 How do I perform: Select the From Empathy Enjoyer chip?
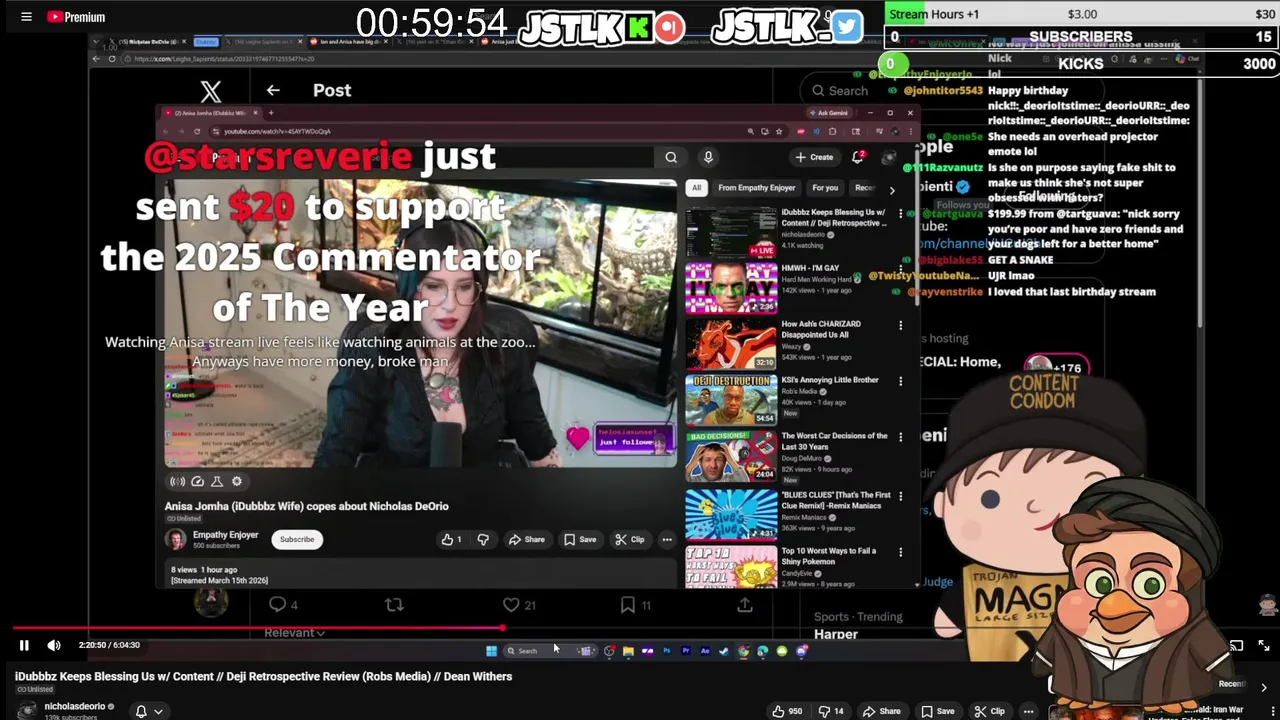pyautogui.click(x=757, y=188)
